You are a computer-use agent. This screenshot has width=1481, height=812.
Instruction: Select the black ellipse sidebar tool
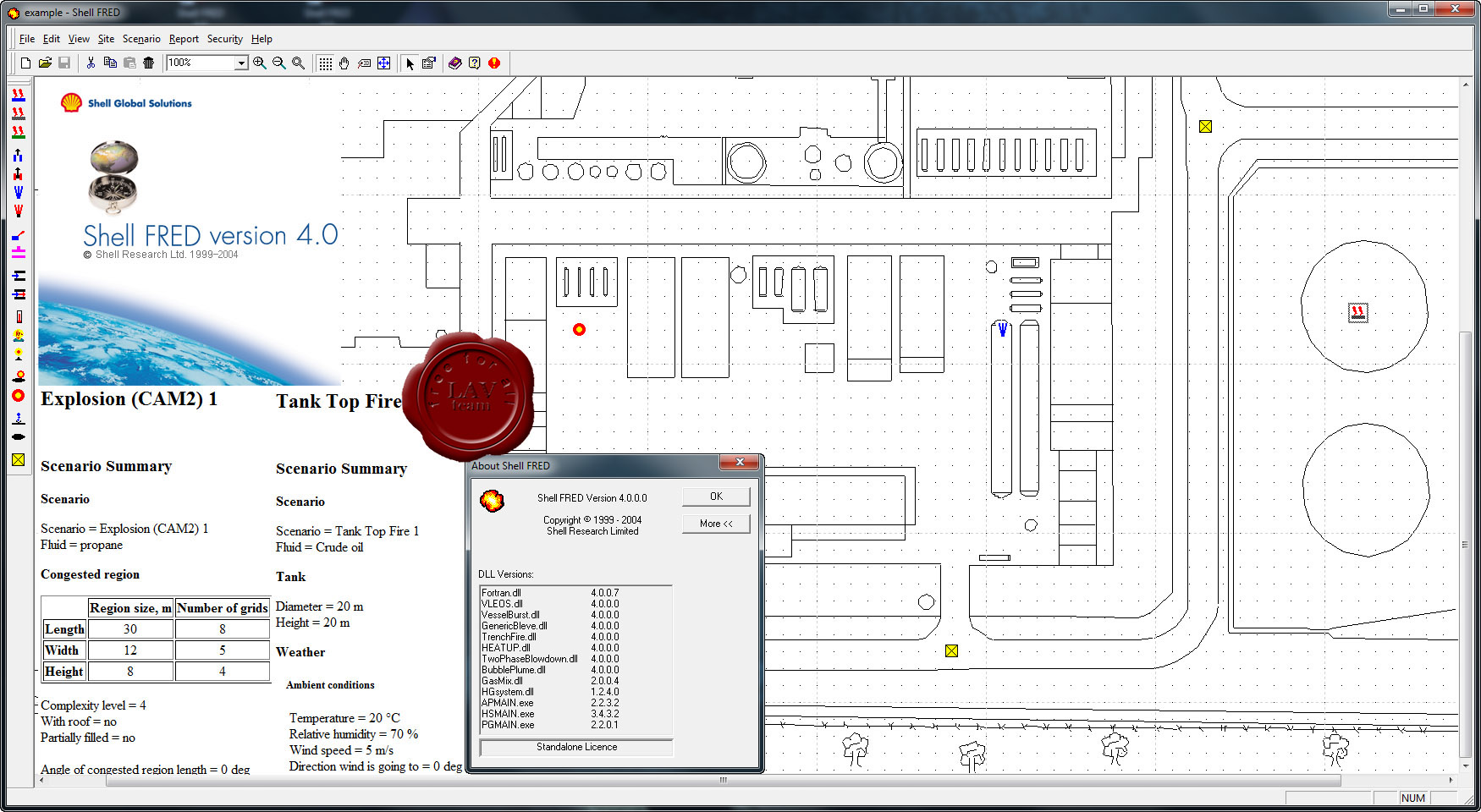coord(18,436)
